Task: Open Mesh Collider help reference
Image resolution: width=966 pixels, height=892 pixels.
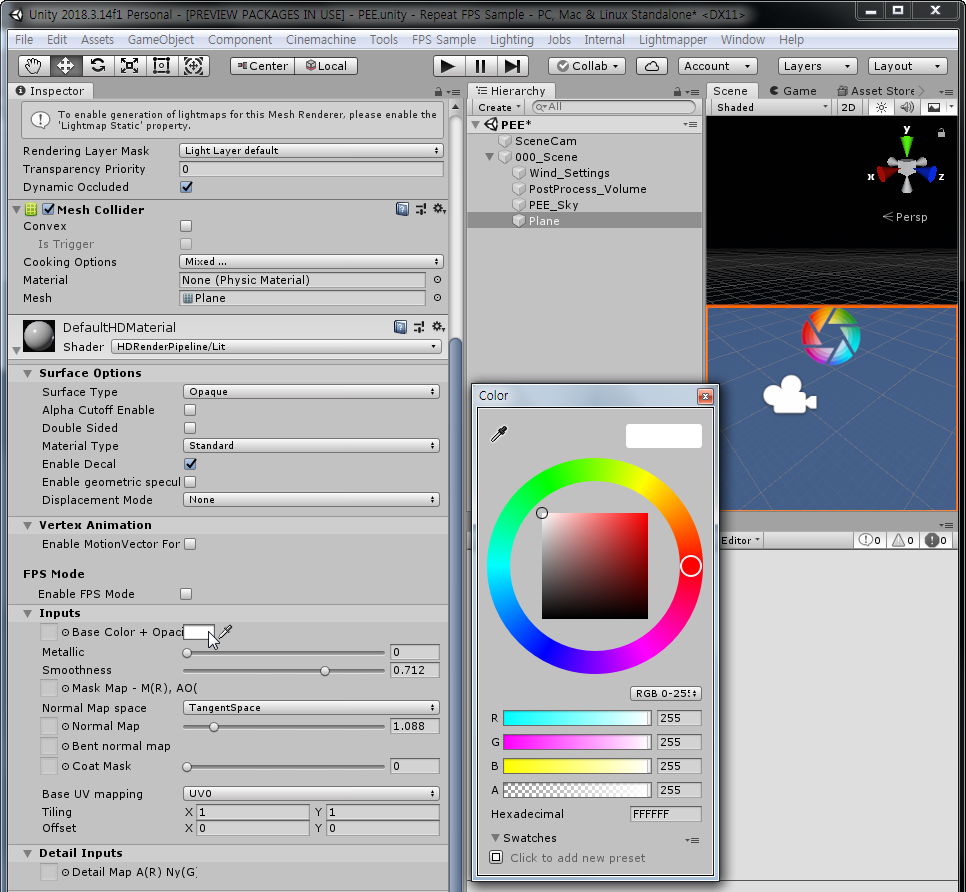Action: 402,209
